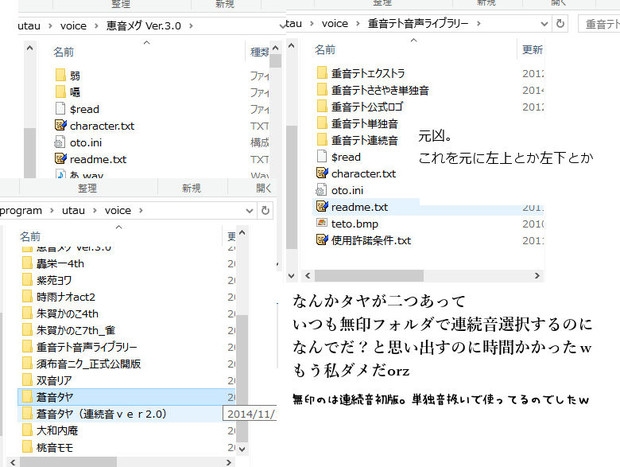Select the 嘔 folder icon in 重音メグ window
Image resolution: width=620 pixels, height=467 pixels.
point(60,92)
